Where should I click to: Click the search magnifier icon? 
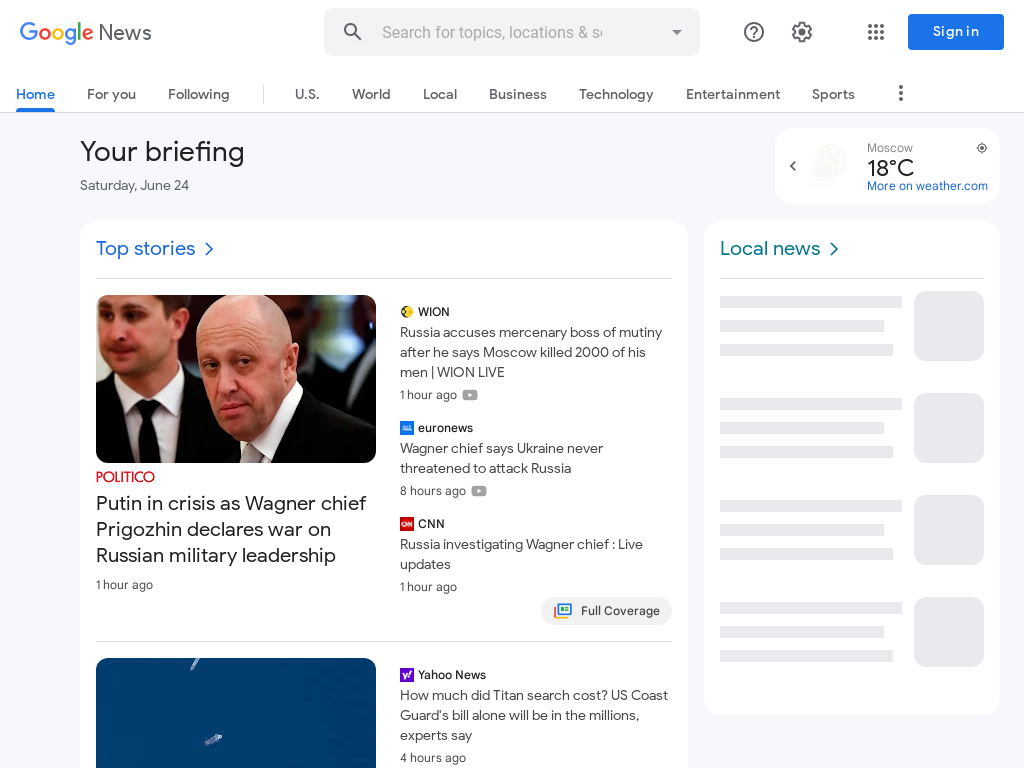(x=353, y=31)
